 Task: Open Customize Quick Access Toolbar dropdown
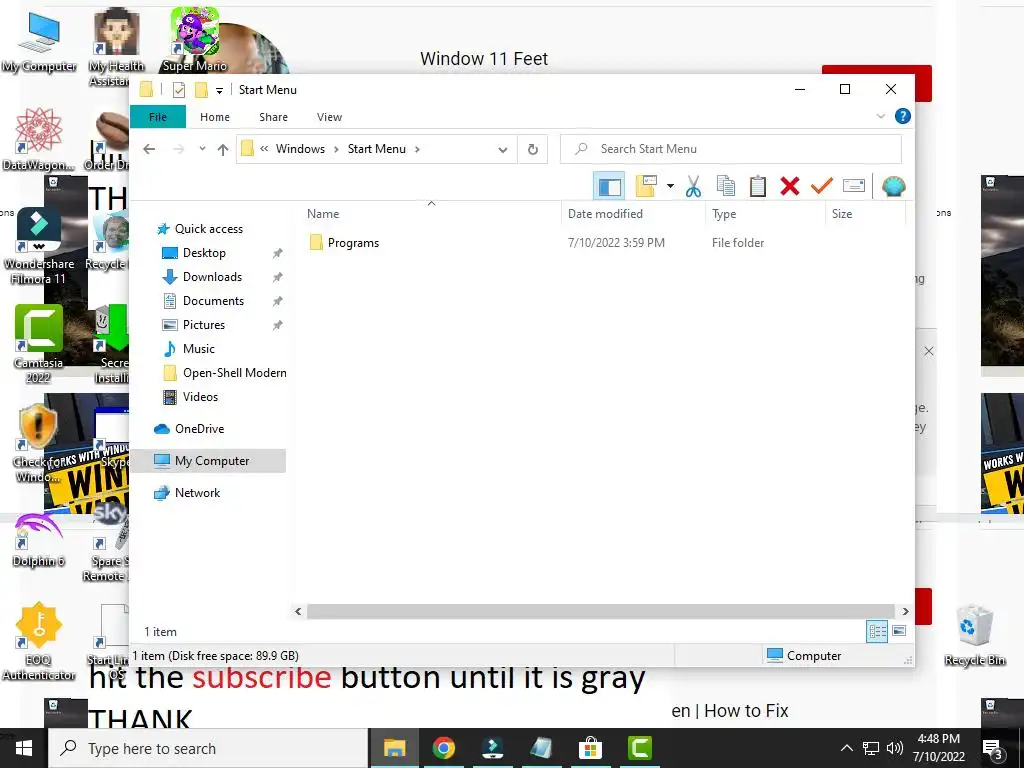tap(219, 91)
